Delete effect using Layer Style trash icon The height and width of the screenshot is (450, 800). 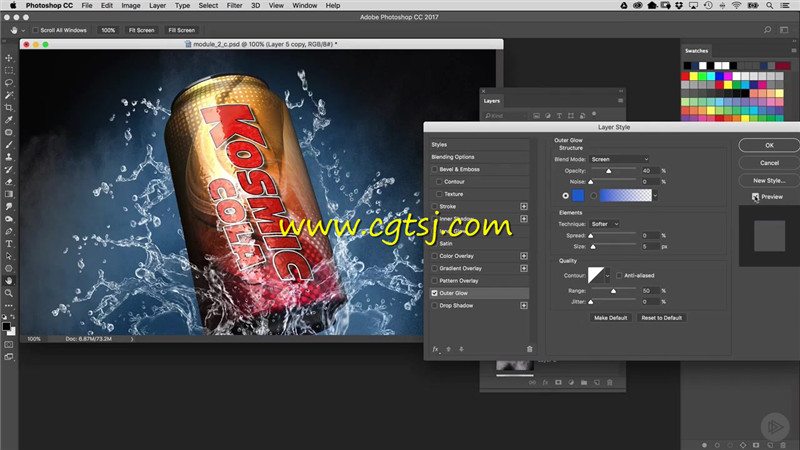pyautogui.click(x=529, y=349)
